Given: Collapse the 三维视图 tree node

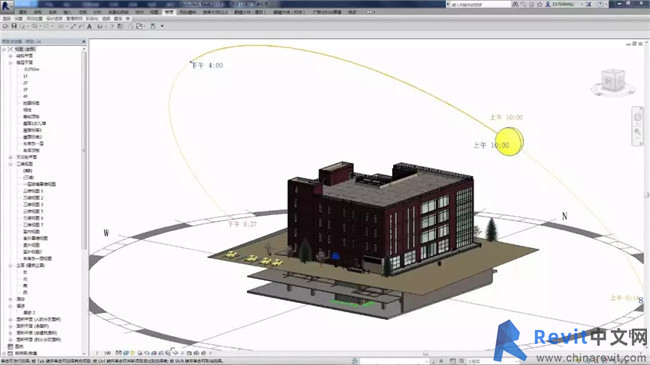Looking at the screenshot, I should 11,164.
